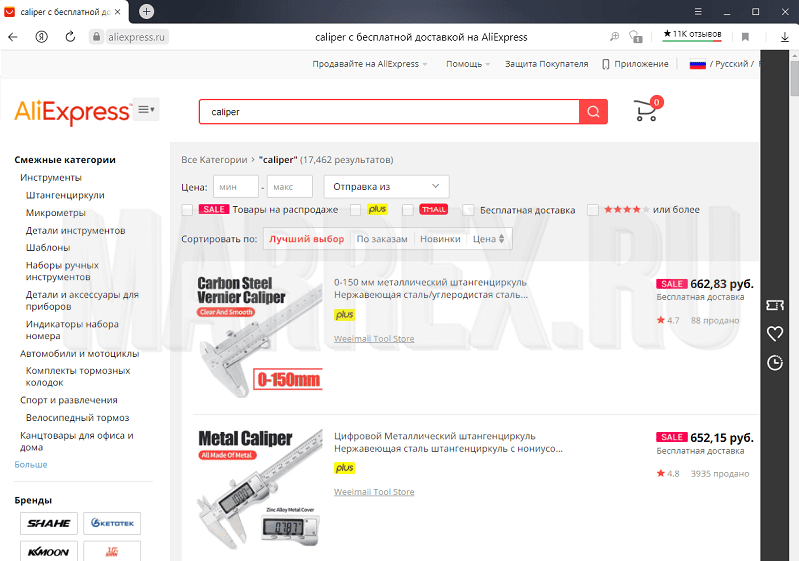The width and height of the screenshot is (799, 561).
Task: Sort results by Новинки
Action: (440, 239)
